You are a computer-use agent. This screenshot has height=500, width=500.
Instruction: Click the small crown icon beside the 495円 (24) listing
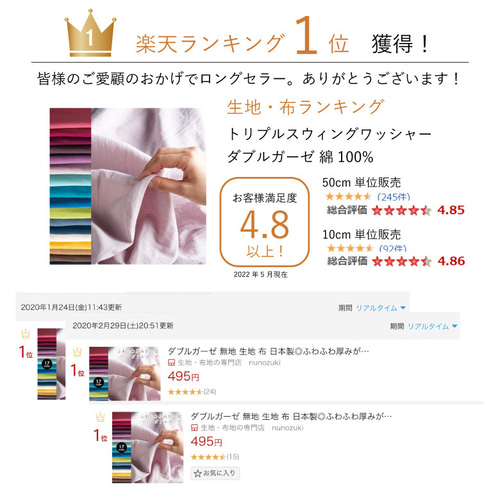[77, 352]
